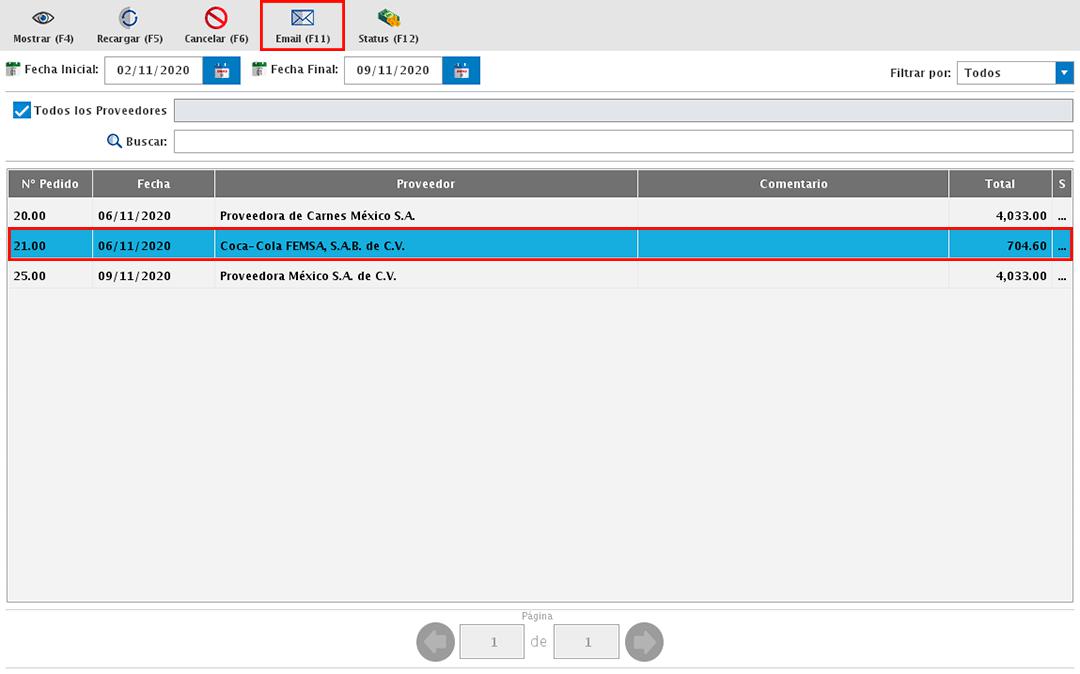Sort by Proveedor column header
The width and height of the screenshot is (1080, 674).
coord(425,184)
